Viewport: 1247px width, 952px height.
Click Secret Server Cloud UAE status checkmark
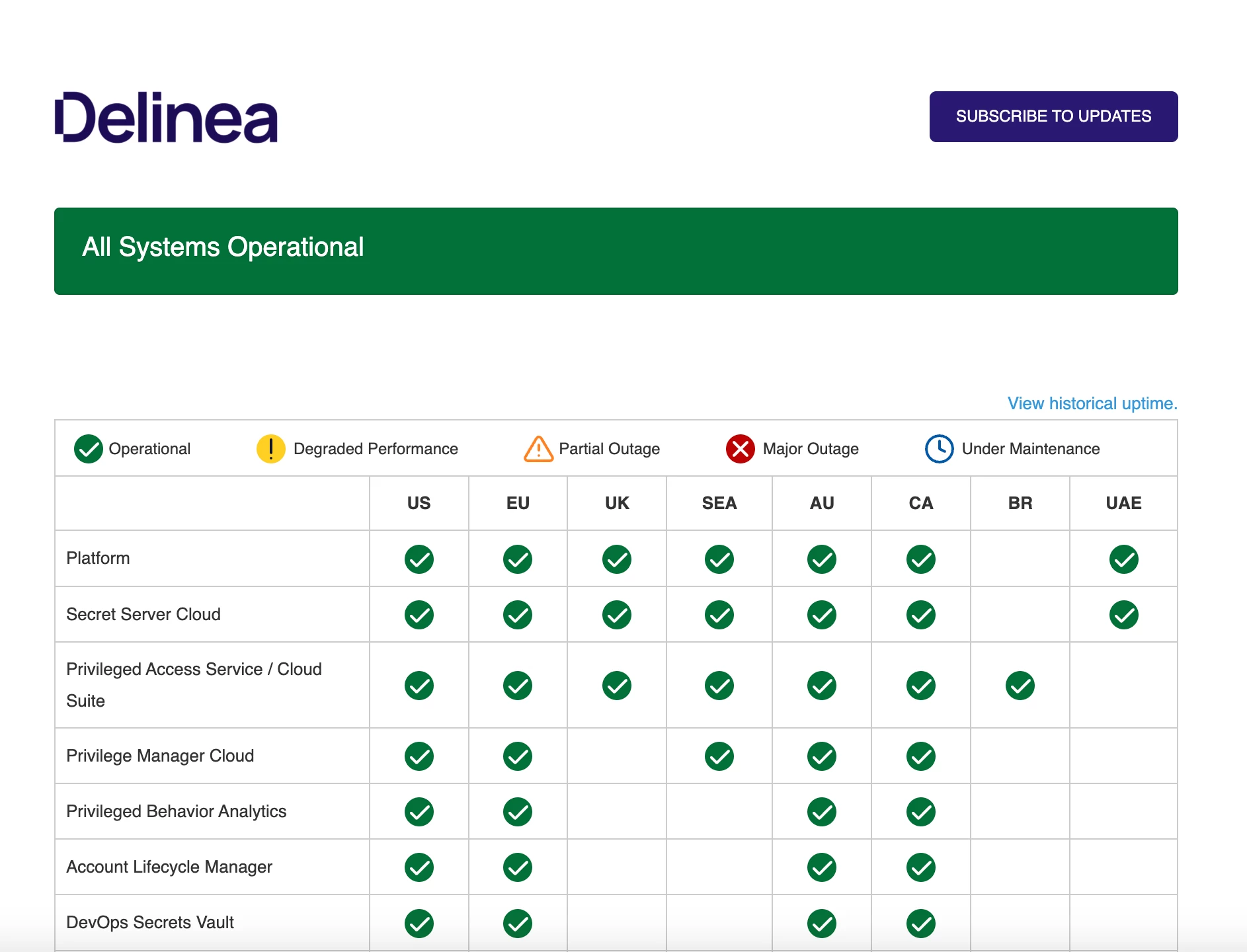click(1124, 615)
